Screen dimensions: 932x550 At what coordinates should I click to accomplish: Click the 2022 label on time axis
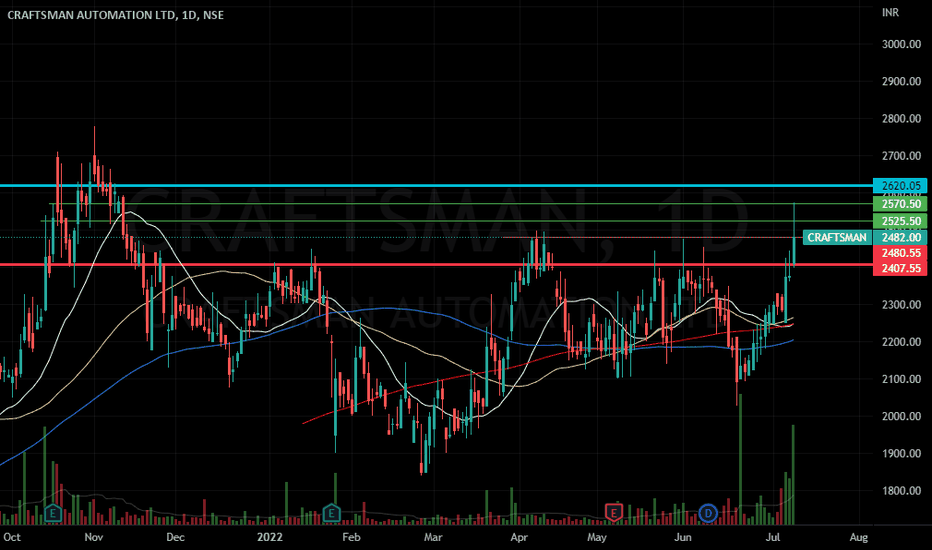coord(270,538)
